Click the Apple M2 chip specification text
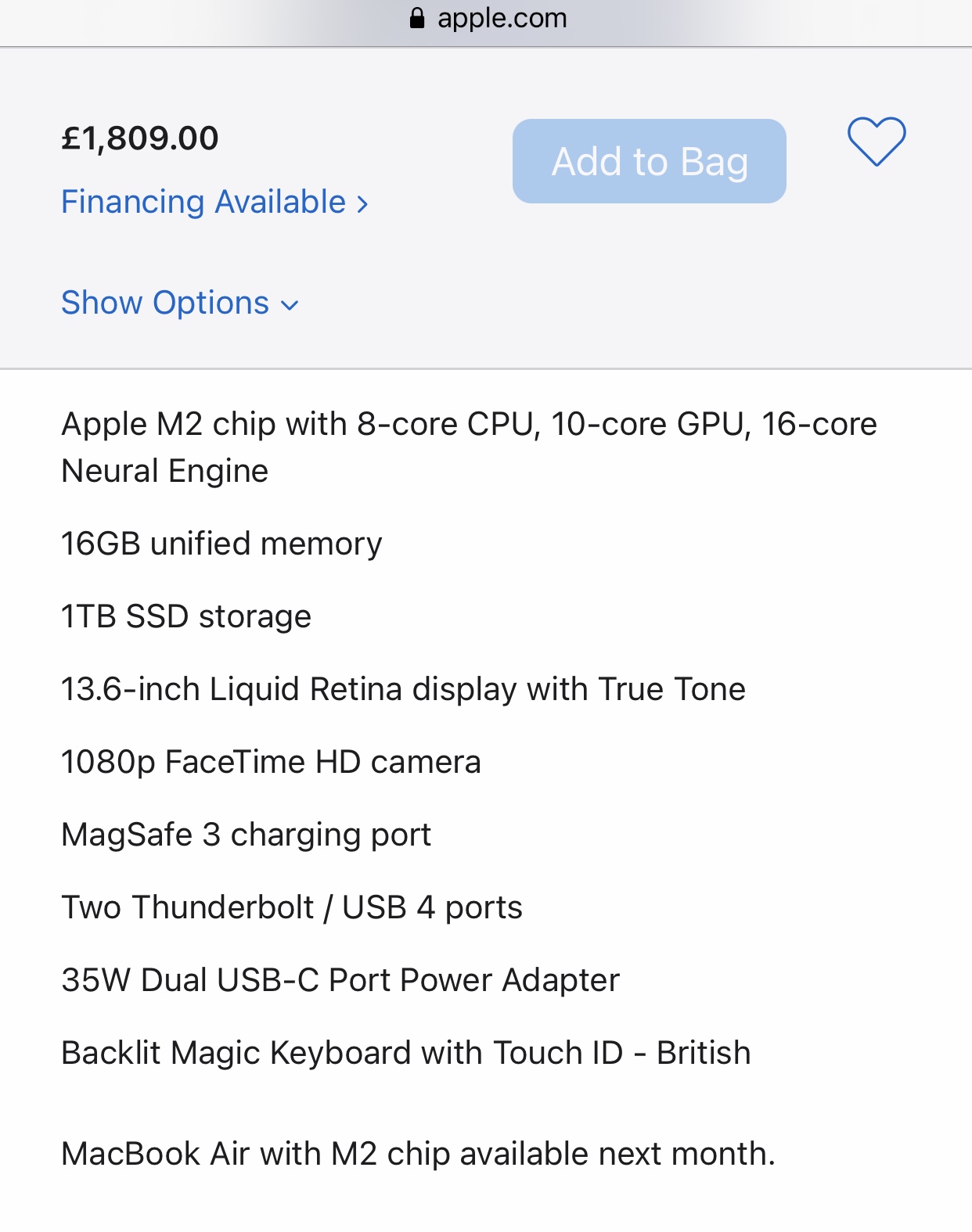Screen dimensions: 972x1232 coord(469,424)
